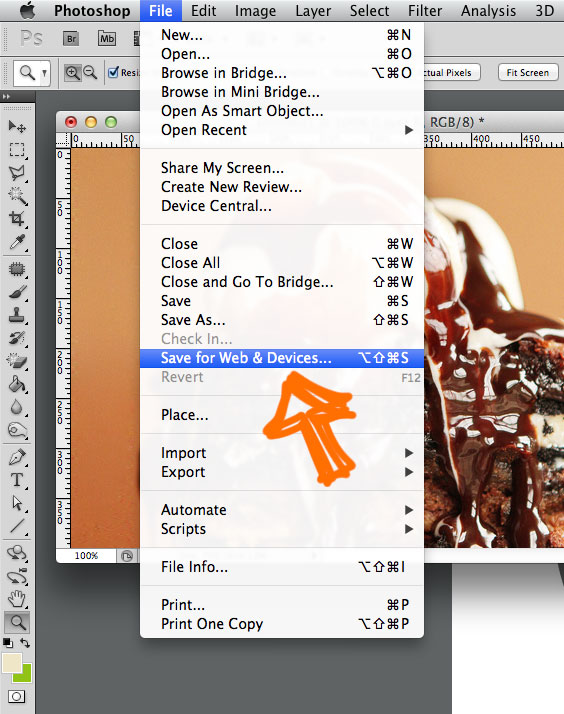The height and width of the screenshot is (714, 564).
Task: Activate the Horizontal Type tool
Action: tap(17, 480)
